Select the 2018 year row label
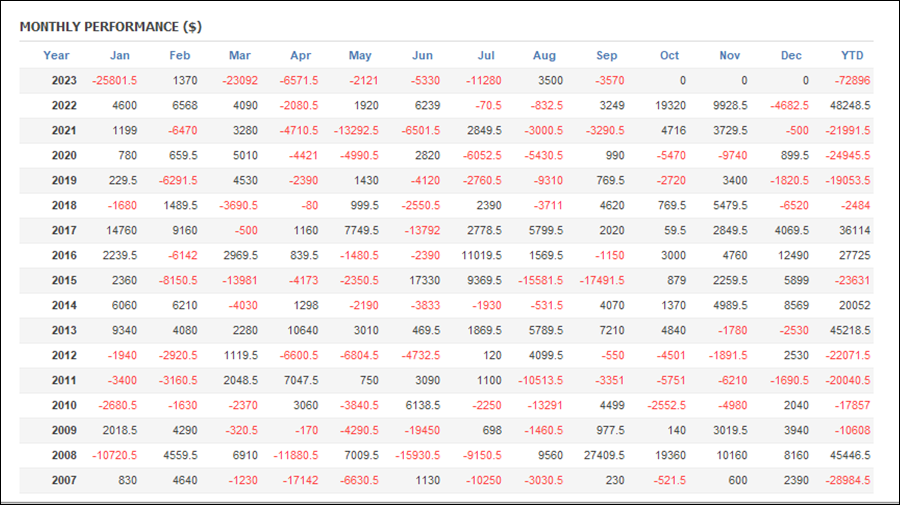900x505 pixels. [x=64, y=205]
